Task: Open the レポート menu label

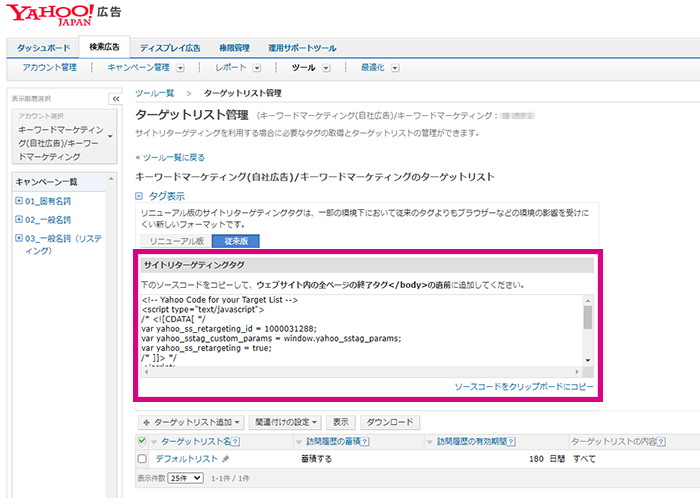Action: [x=231, y=67]
